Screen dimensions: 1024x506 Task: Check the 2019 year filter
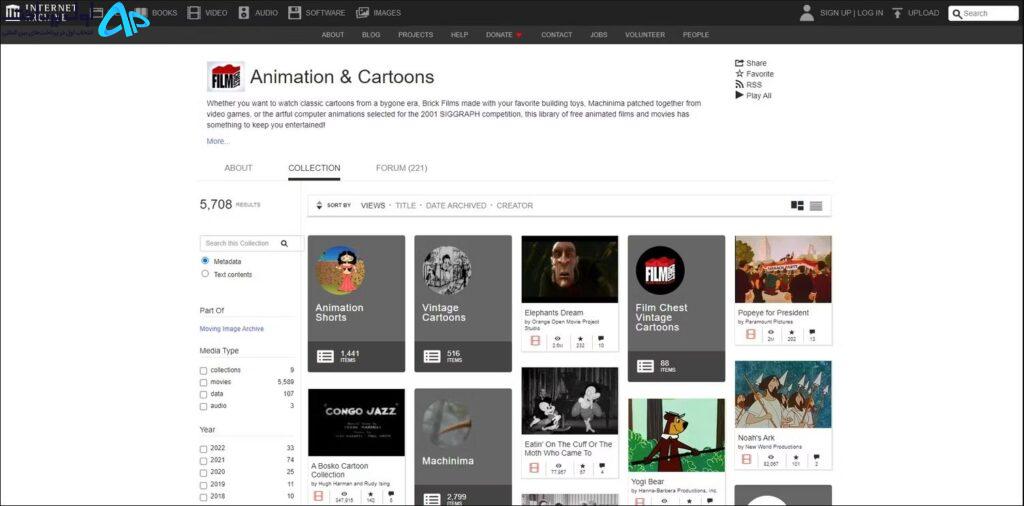(x=203, y=485)
